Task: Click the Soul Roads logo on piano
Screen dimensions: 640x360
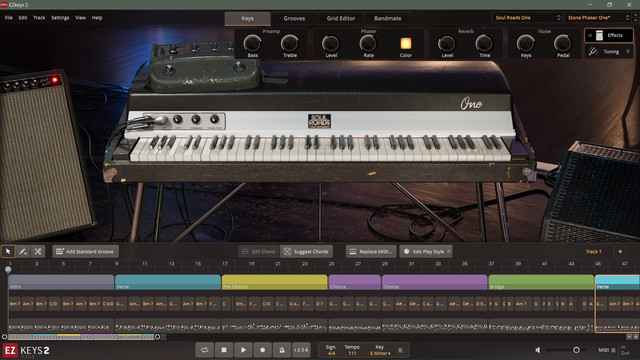Action: 319,121
